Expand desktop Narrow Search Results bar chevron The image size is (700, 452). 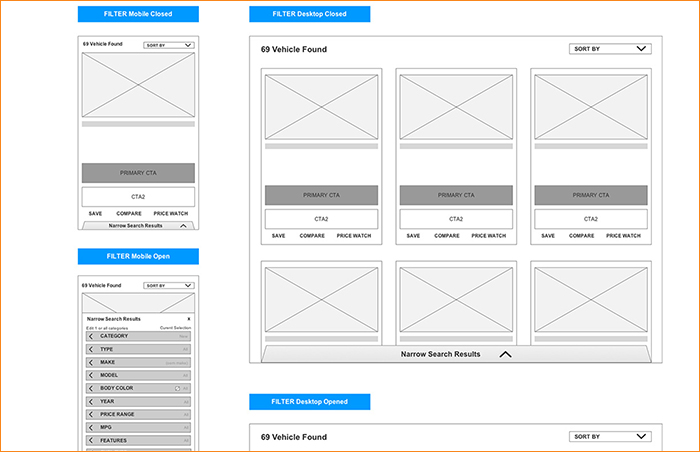click(x=505, y=354)
